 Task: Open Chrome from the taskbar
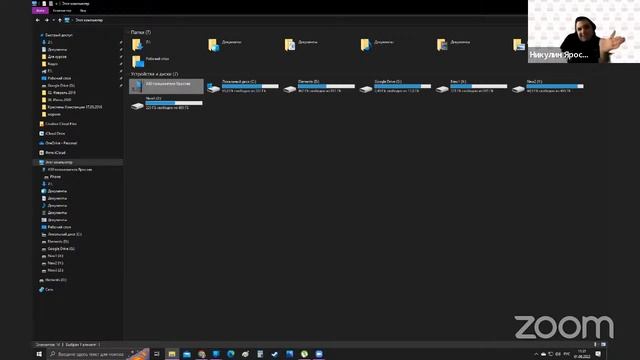click(x=202, y=354)
